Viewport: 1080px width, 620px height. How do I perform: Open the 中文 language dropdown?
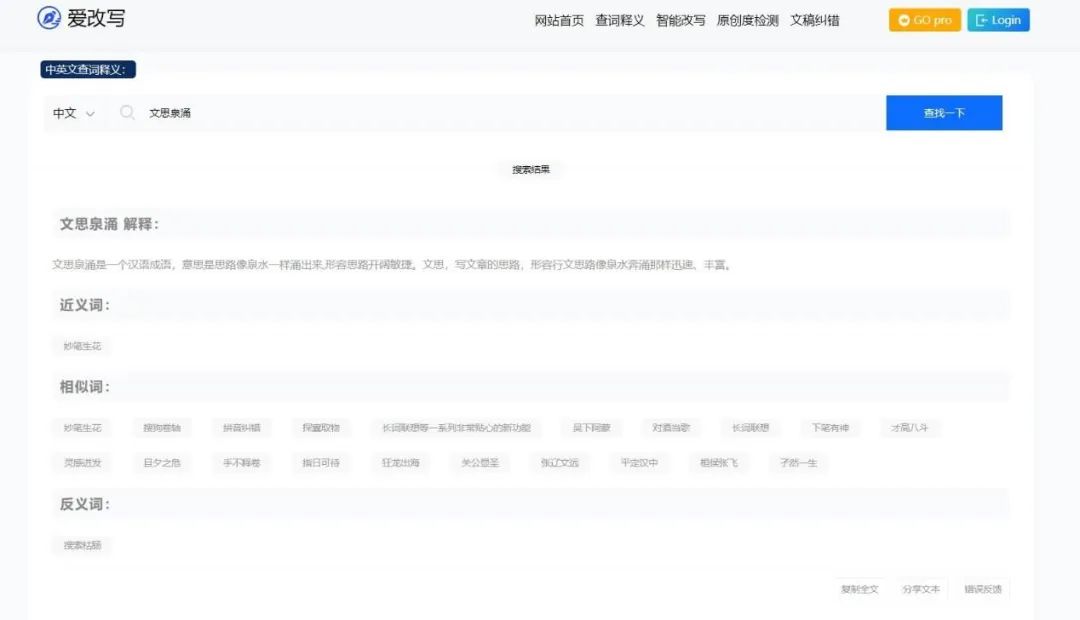click(x=74, y=113)
